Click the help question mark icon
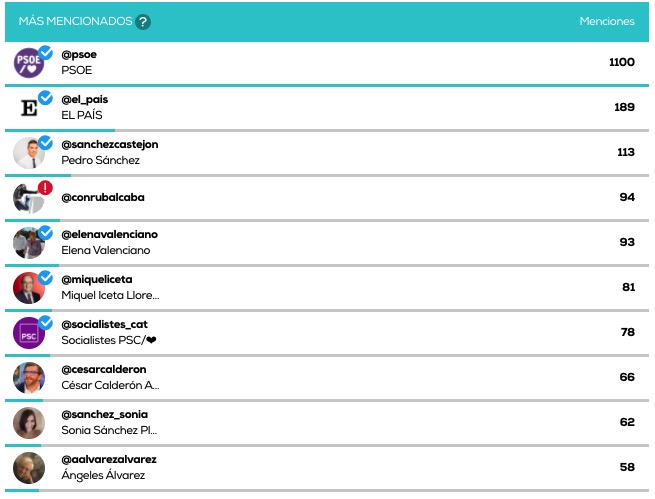This screenshot has width=655, height=499. click(143, 21)
